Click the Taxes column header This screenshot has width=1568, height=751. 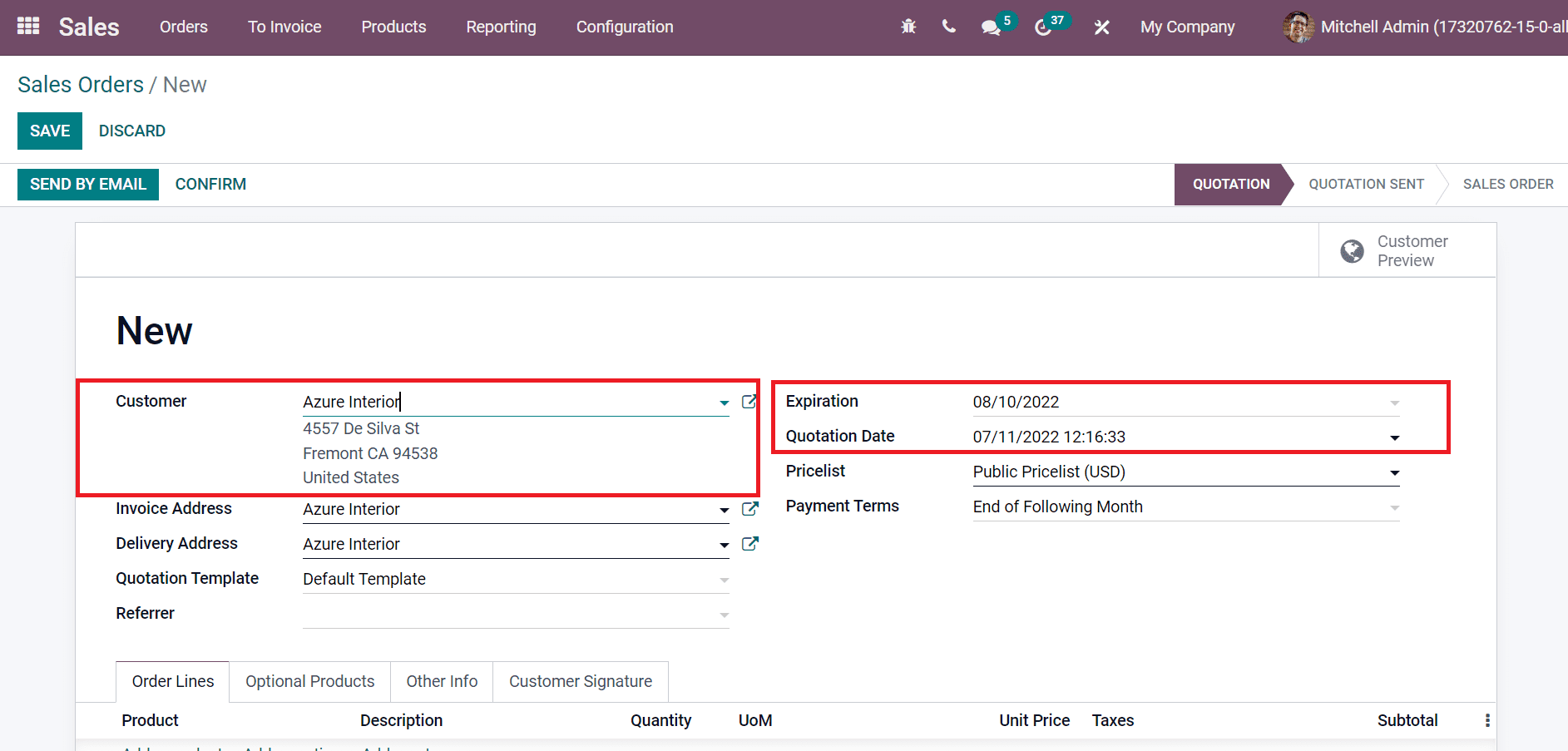point(1113,720)
